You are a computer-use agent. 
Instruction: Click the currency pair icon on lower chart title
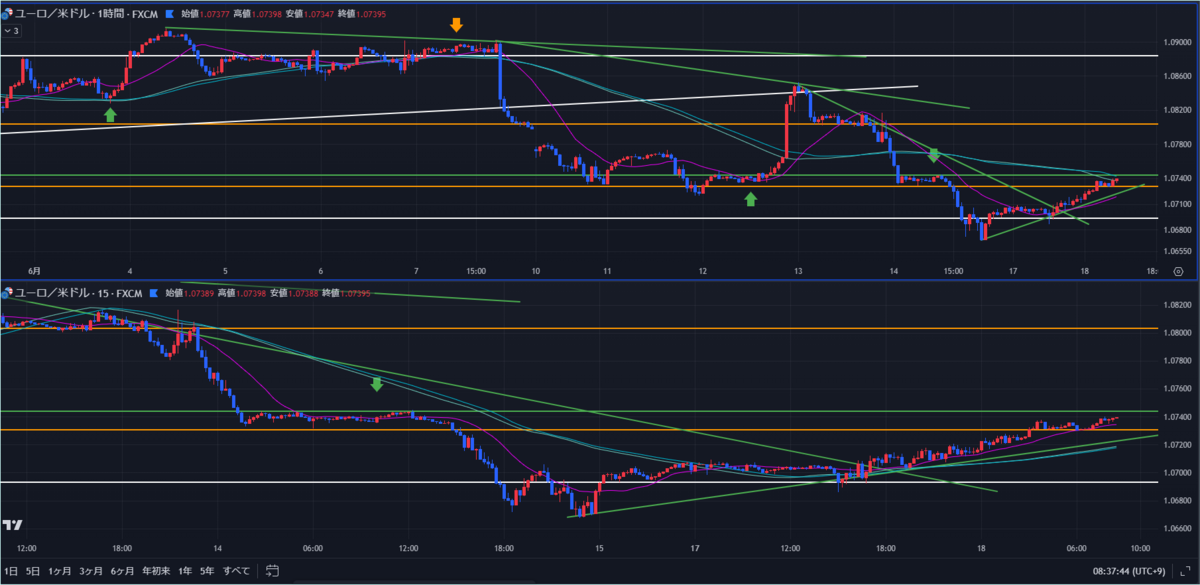(x=8, y=293)
